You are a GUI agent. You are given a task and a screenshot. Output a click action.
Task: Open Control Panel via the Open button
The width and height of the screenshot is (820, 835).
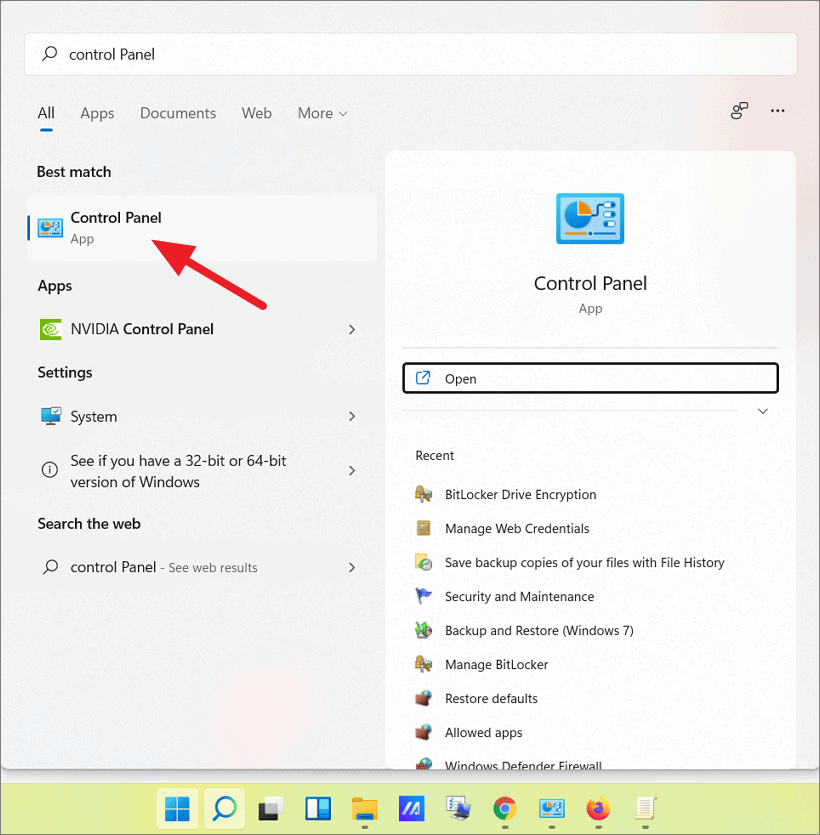590,378
